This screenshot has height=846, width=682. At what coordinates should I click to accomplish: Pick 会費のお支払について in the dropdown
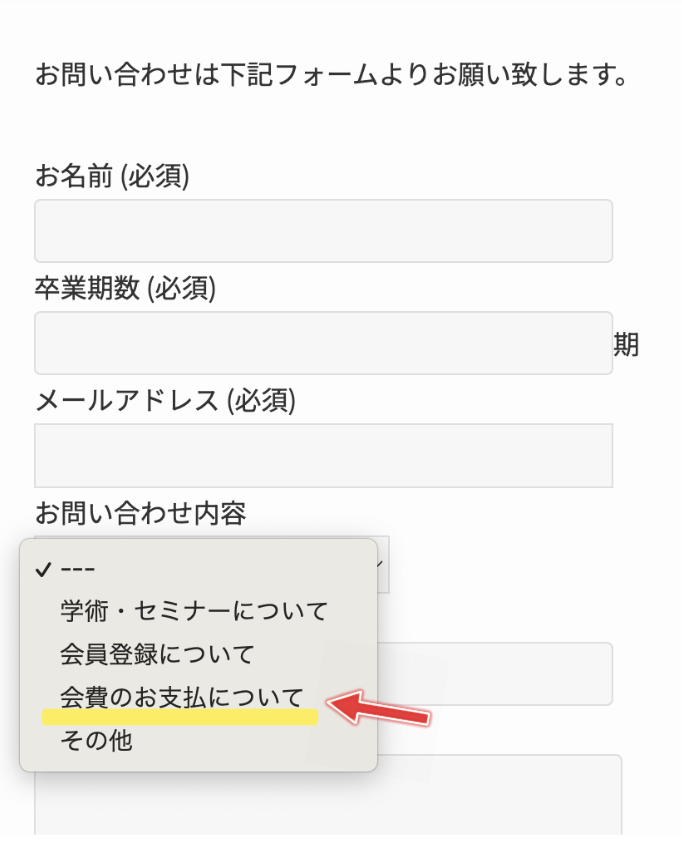[x=181, y=696]
